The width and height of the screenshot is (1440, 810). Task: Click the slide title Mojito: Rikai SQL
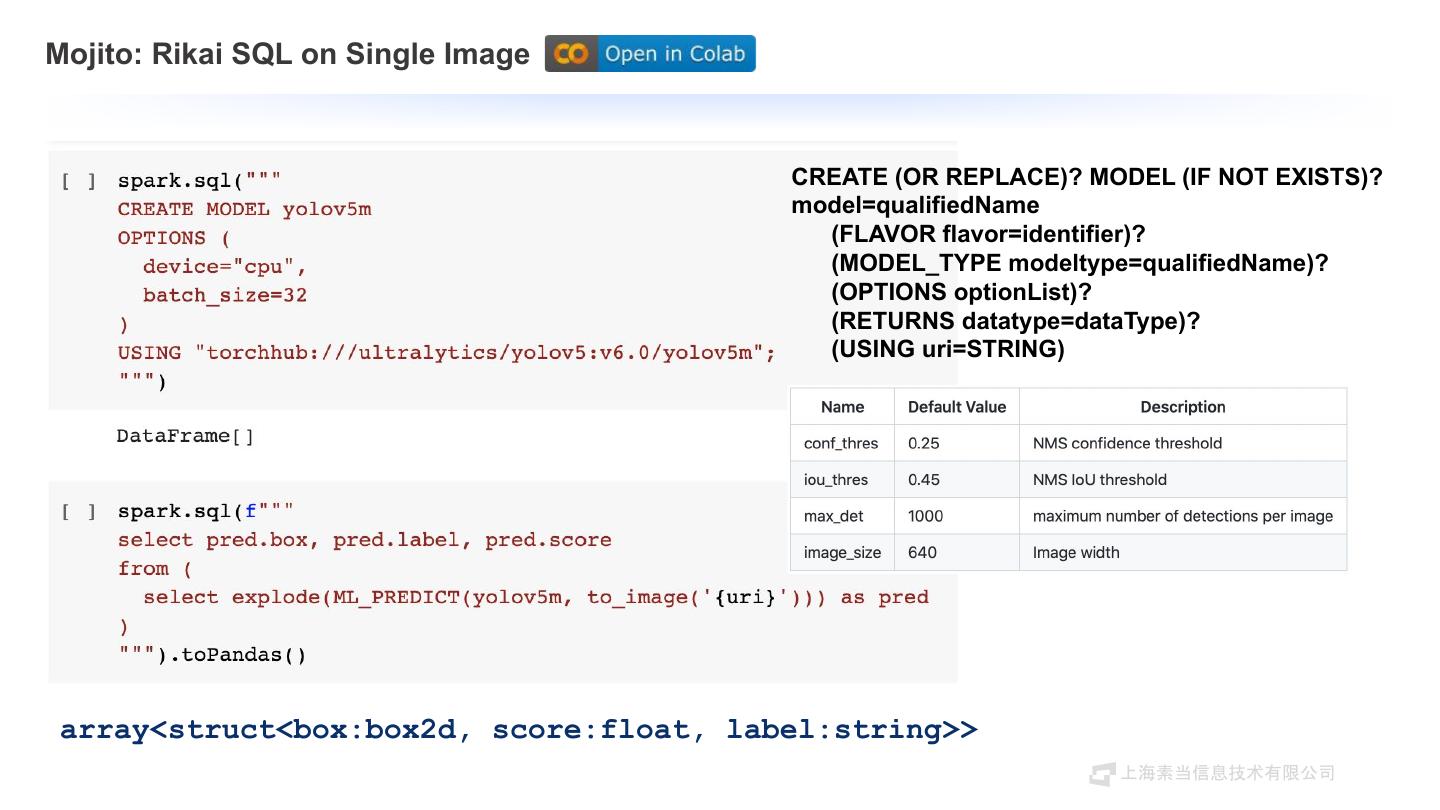288,54
